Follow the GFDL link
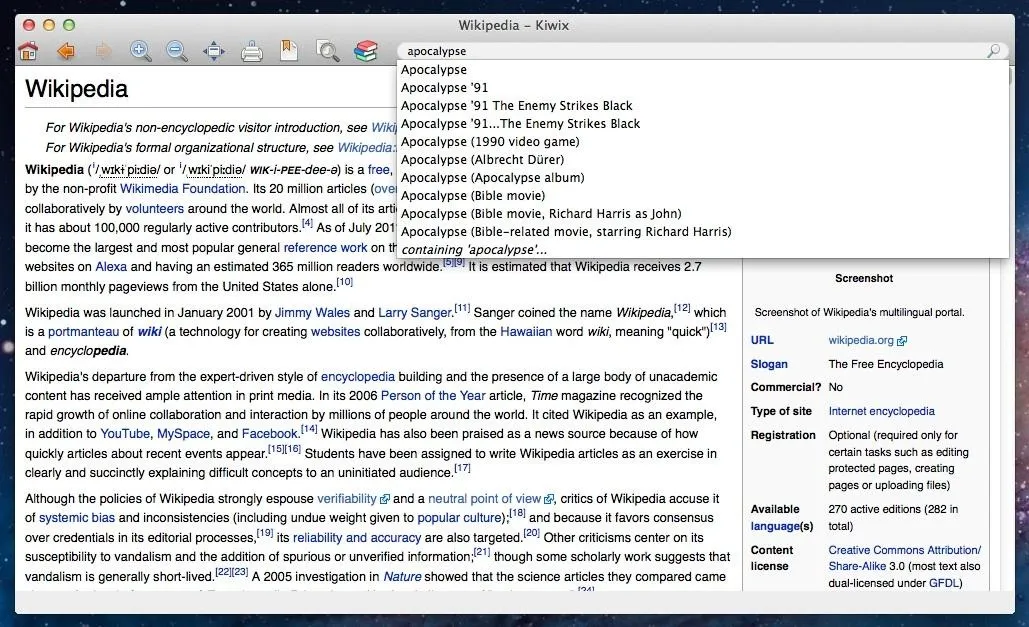The width and height of the screenshot is (1029, 627). tap(943, 583)
